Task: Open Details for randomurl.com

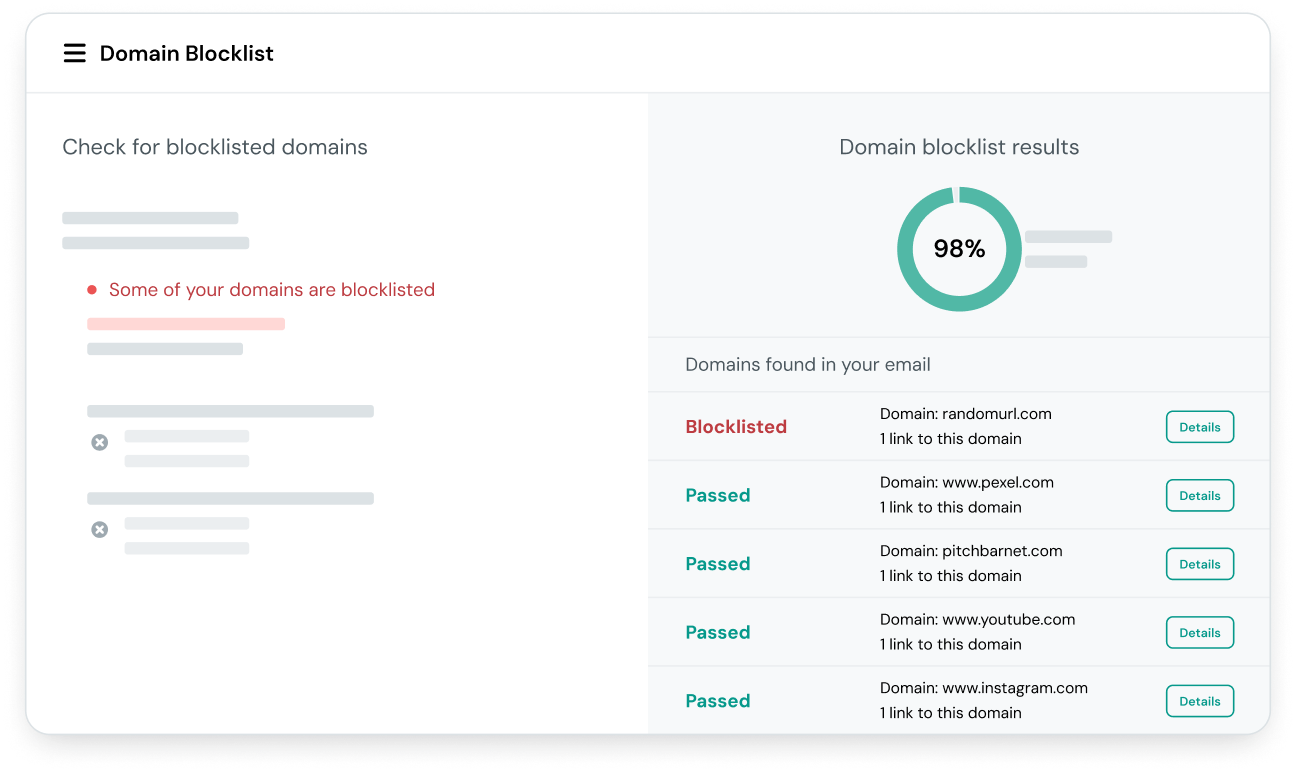Action: 1200,427
